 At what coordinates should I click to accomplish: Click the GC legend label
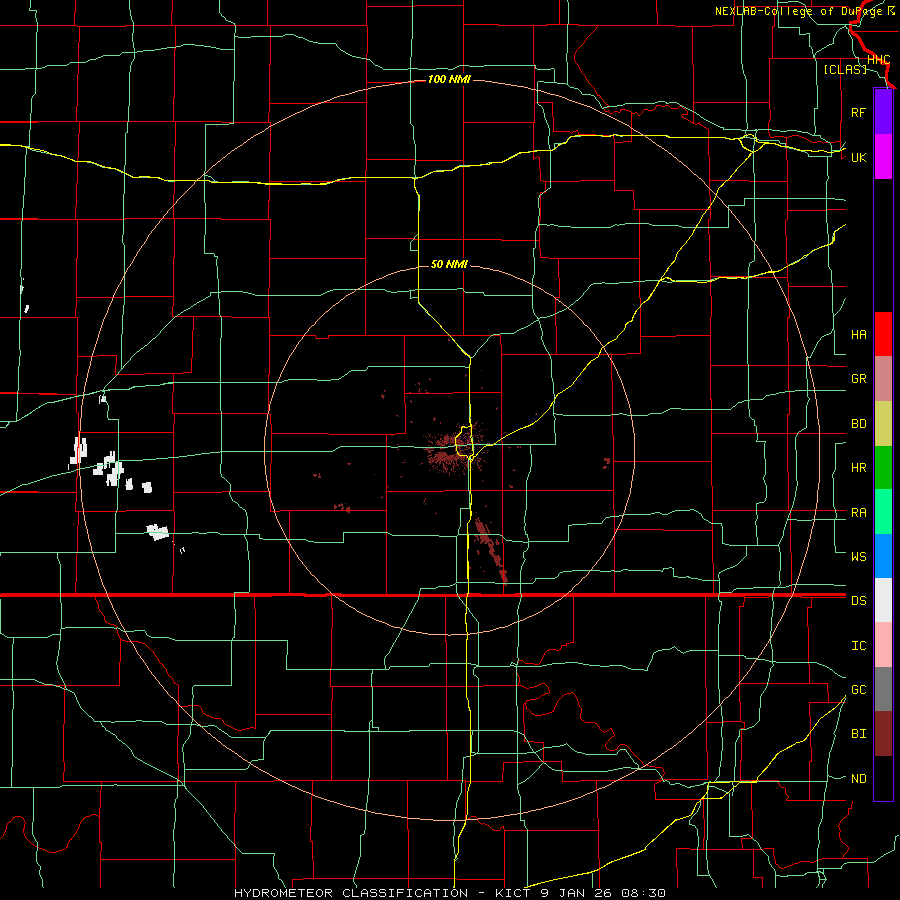coord(858,690)
